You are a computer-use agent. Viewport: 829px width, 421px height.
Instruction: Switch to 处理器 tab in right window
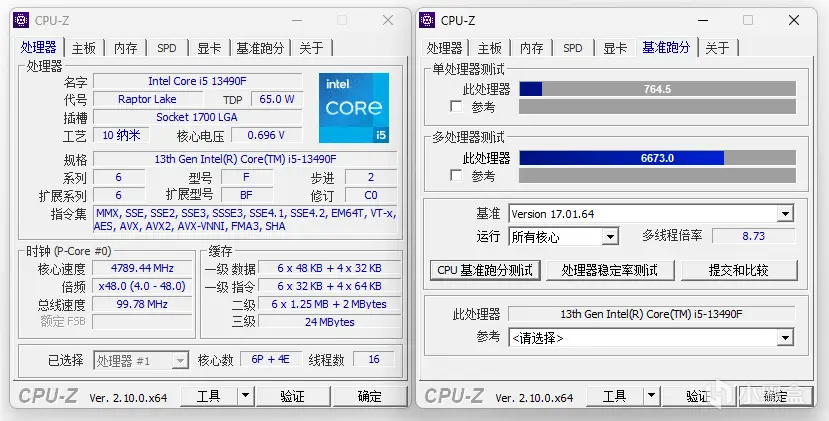445,48
